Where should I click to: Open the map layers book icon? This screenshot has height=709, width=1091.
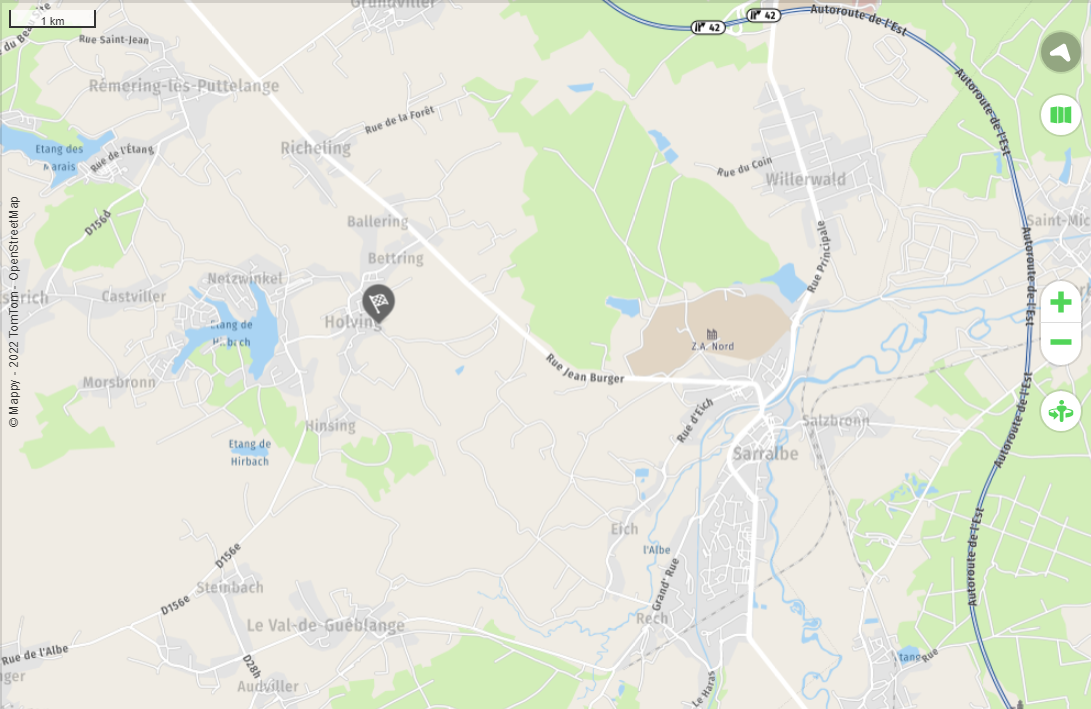click(x=1060, y=115)
